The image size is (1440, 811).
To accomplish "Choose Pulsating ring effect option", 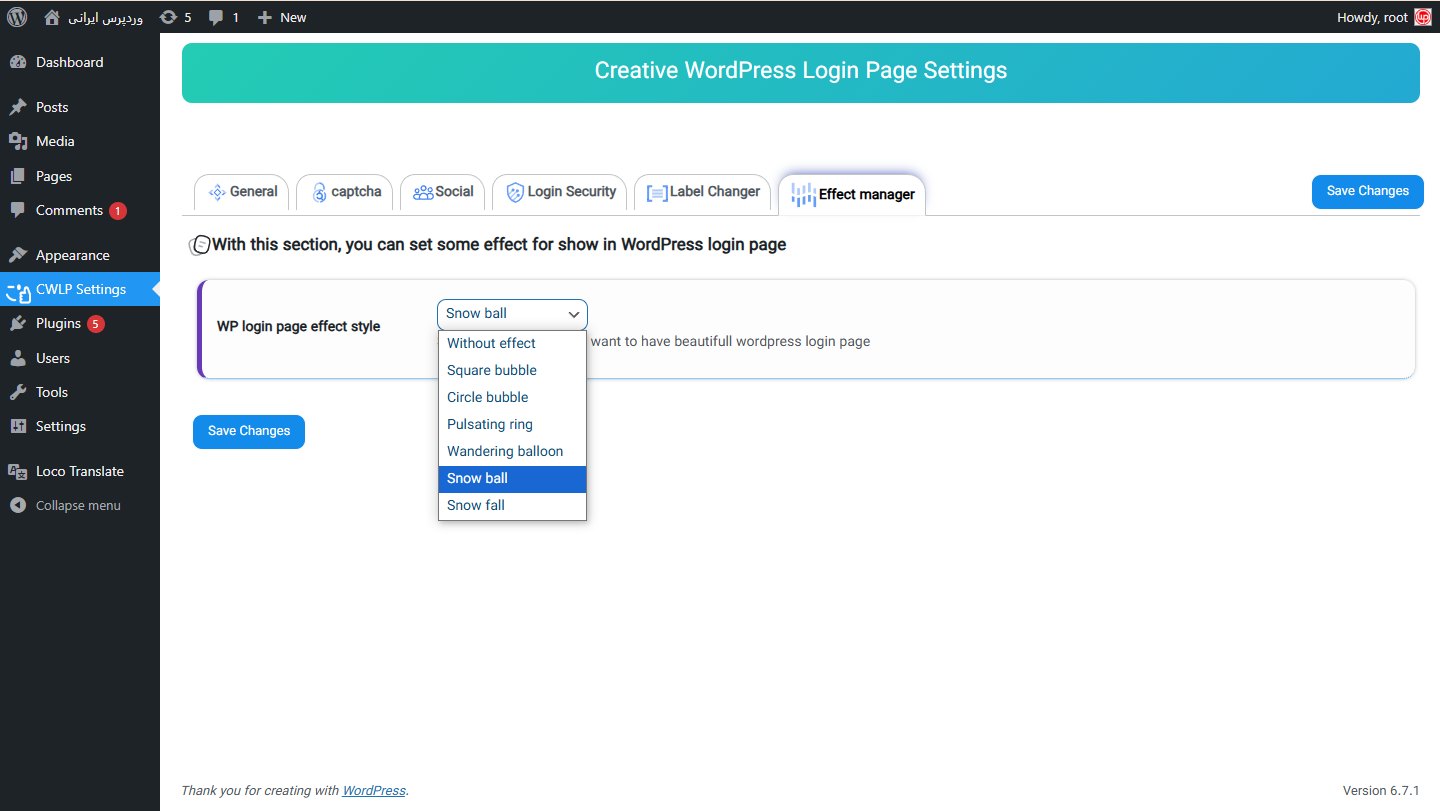I will click(489, 424).
